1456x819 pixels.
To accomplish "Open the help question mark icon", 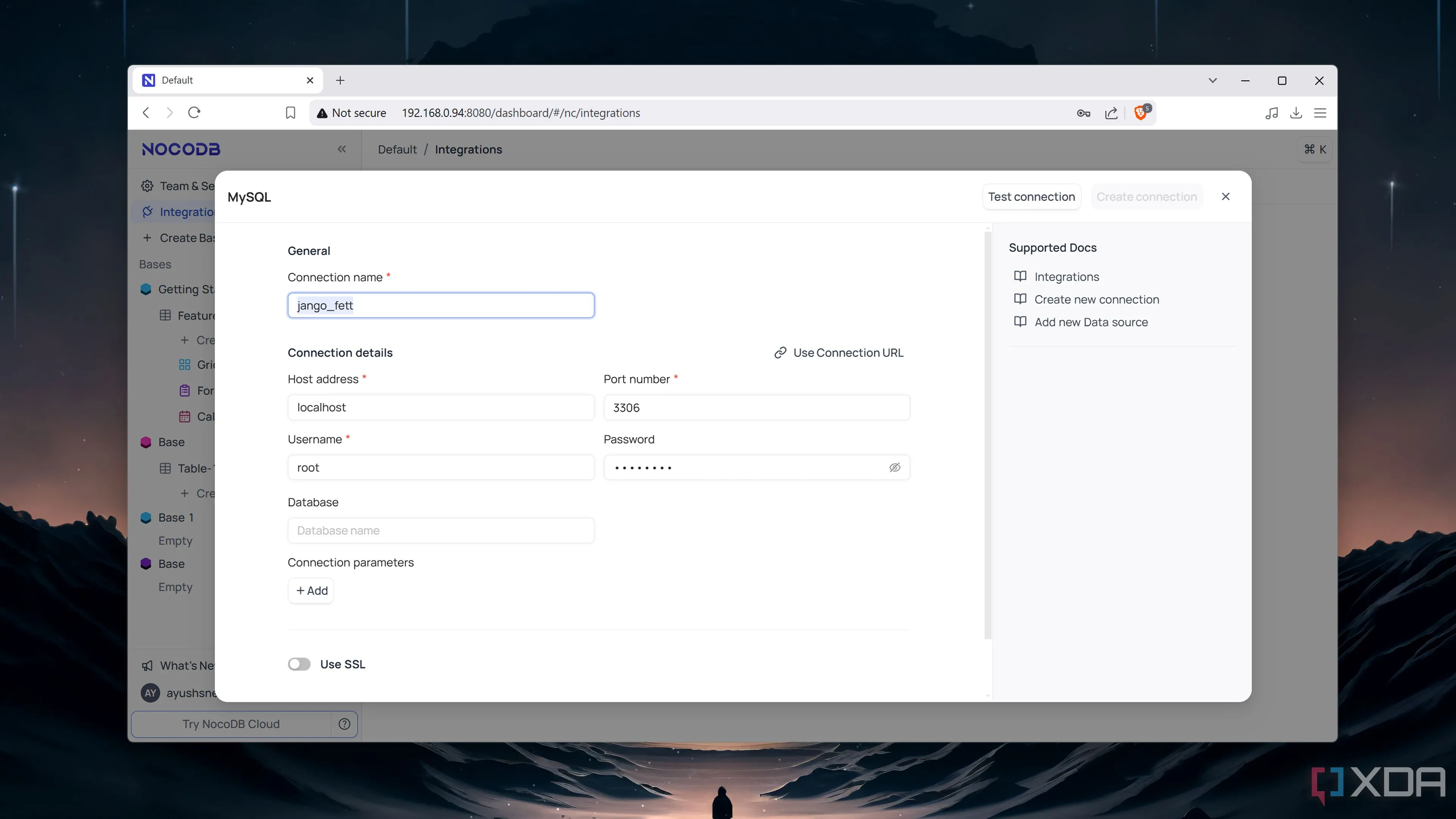I will click(x=344, y=724).
